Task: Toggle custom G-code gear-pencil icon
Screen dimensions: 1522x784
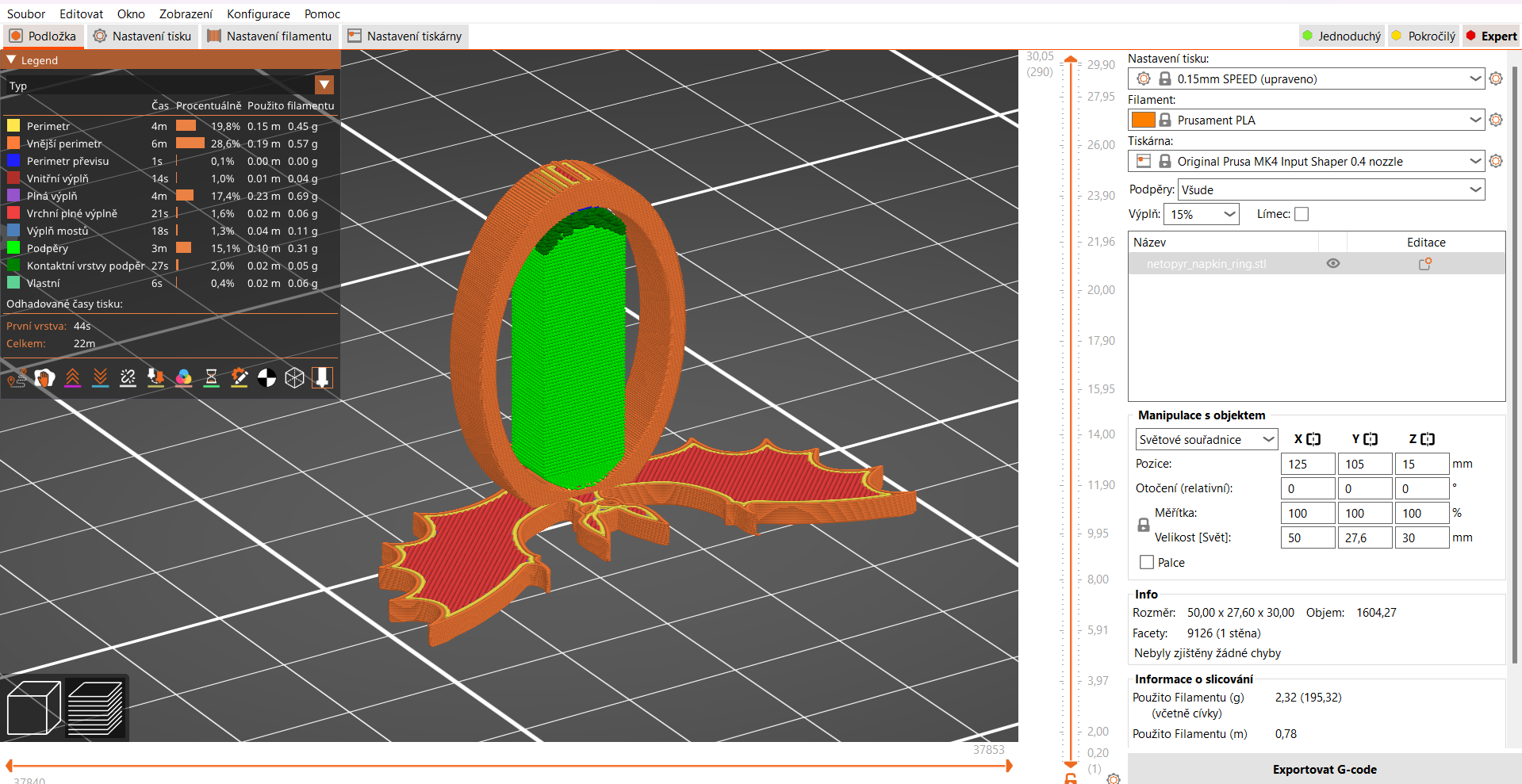Action: tap(239, 378)
